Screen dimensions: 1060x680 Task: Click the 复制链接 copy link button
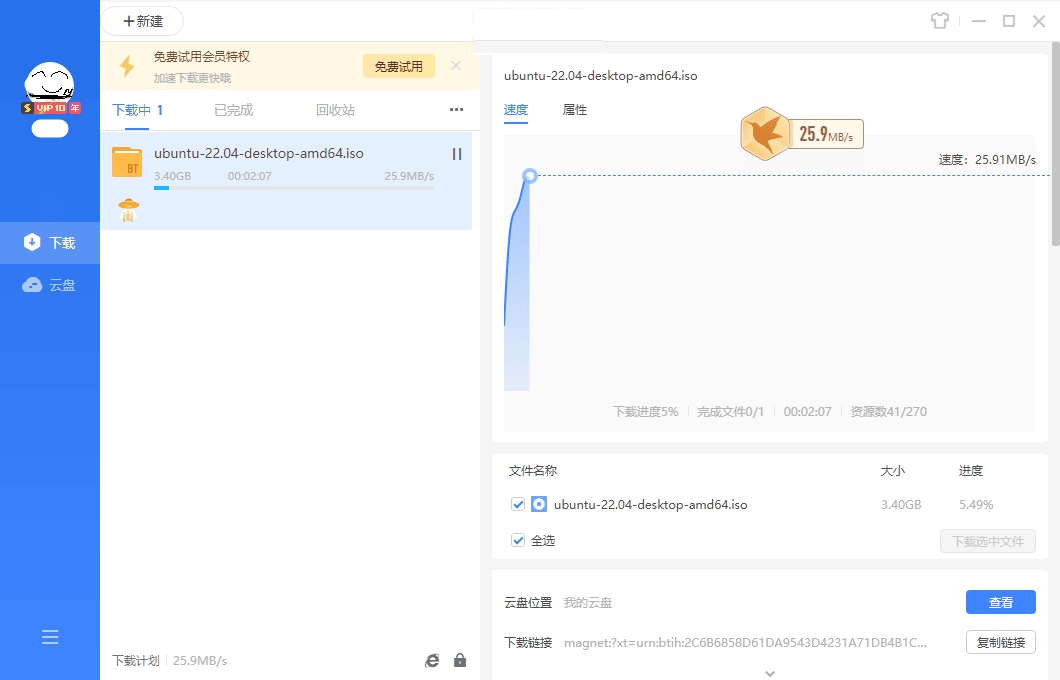click(1000, 642)
